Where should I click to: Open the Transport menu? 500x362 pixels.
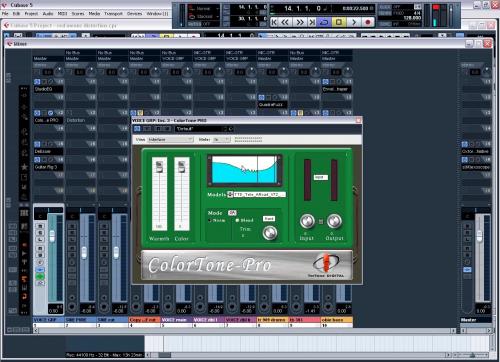coord(113,14)
